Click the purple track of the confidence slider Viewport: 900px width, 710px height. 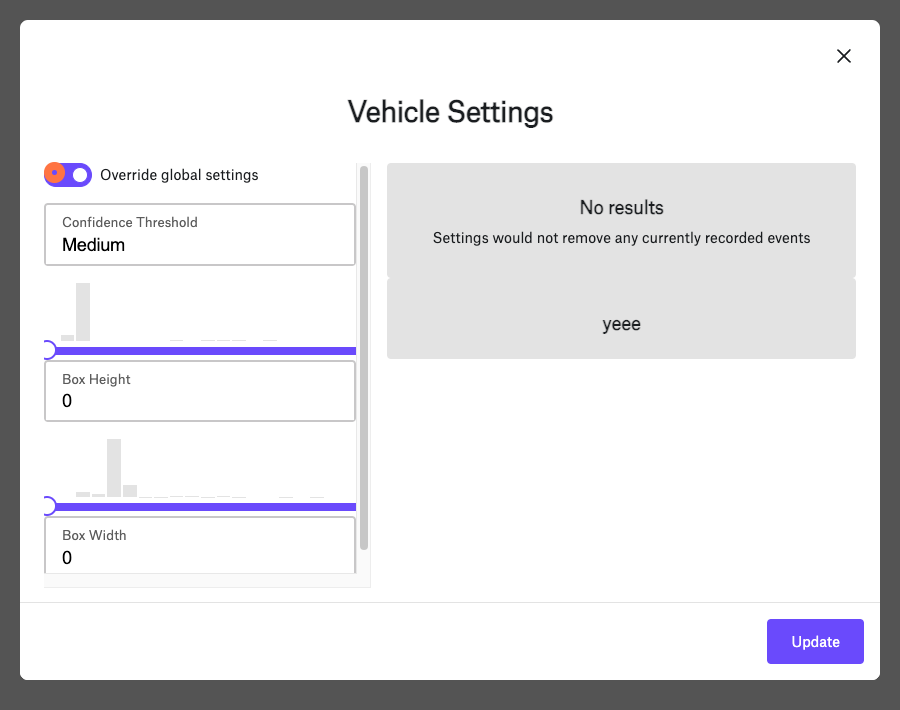click(205, 351)
